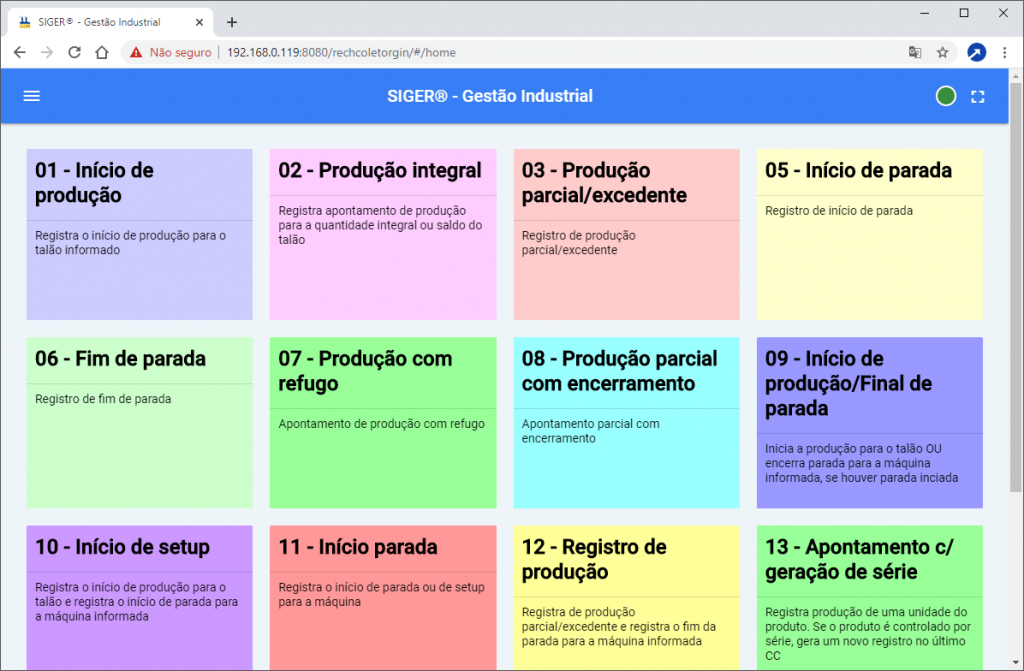
Task: Open the hamburger navigation menu
Action: tap(31, 96)
